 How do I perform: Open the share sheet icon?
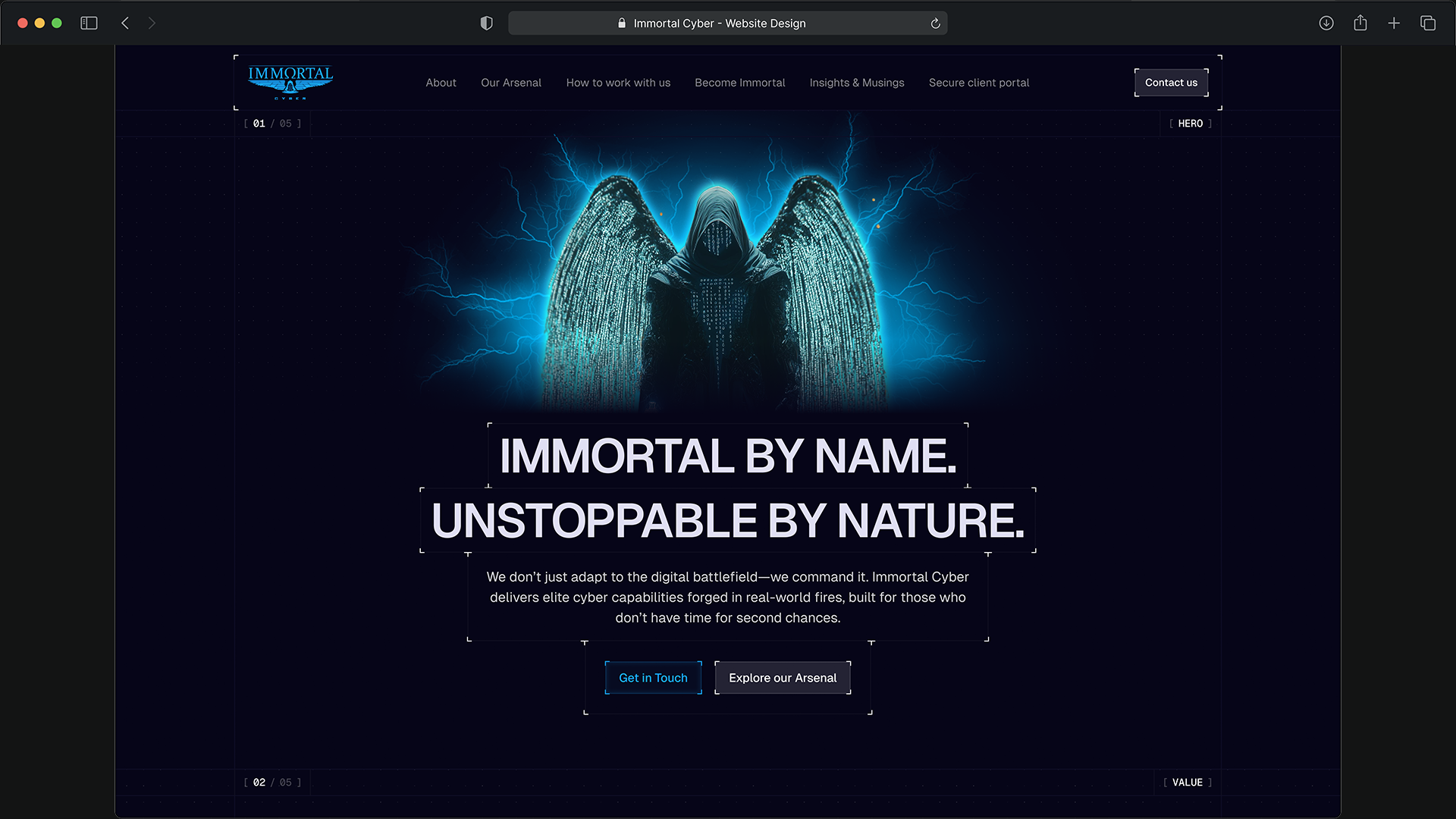coord(1360,24)
